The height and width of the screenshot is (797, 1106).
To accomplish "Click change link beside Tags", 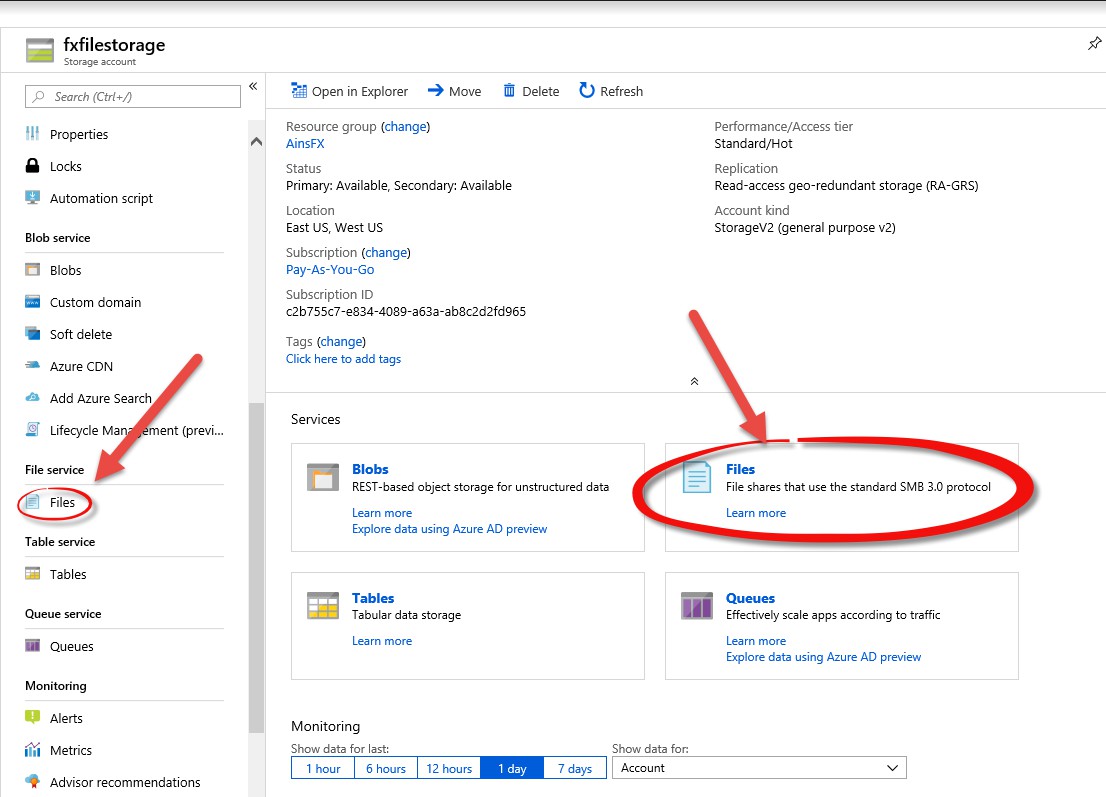I will [x=341, y=341].
